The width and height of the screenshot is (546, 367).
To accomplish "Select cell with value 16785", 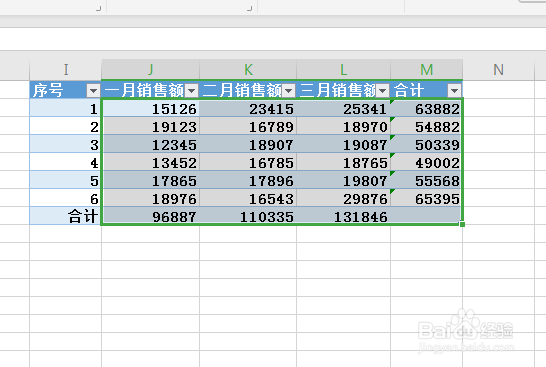I will pyautogui.click(x=248, y=162).
